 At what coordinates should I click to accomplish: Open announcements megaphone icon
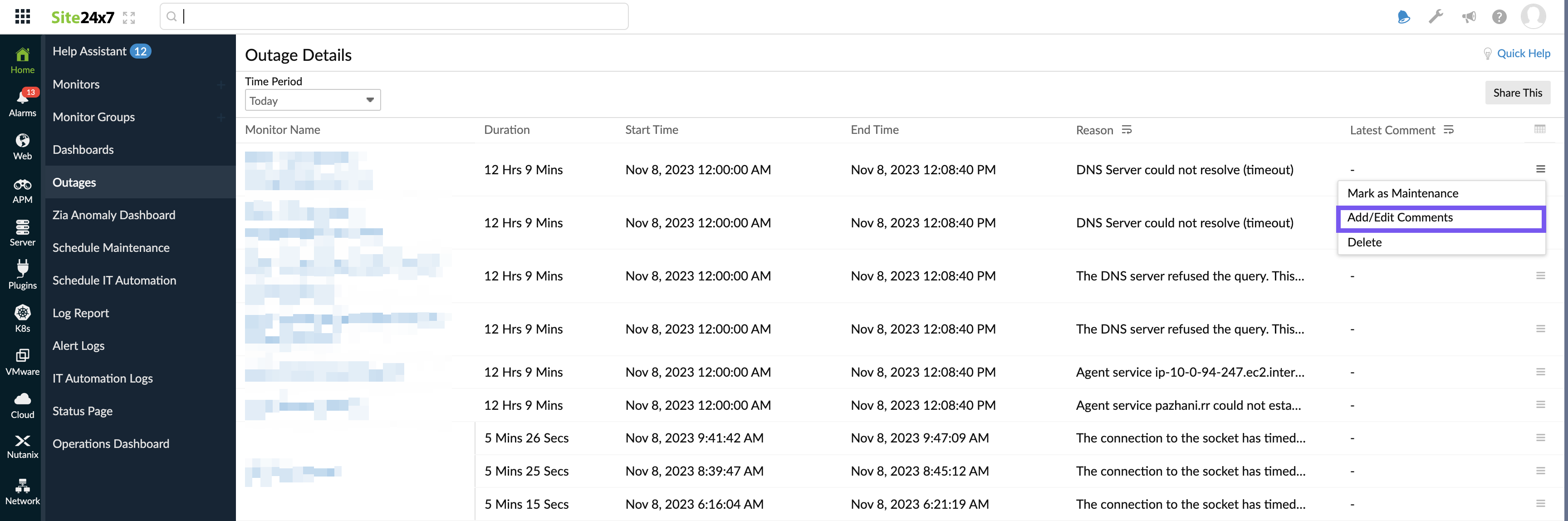(x=1468, y=16)
